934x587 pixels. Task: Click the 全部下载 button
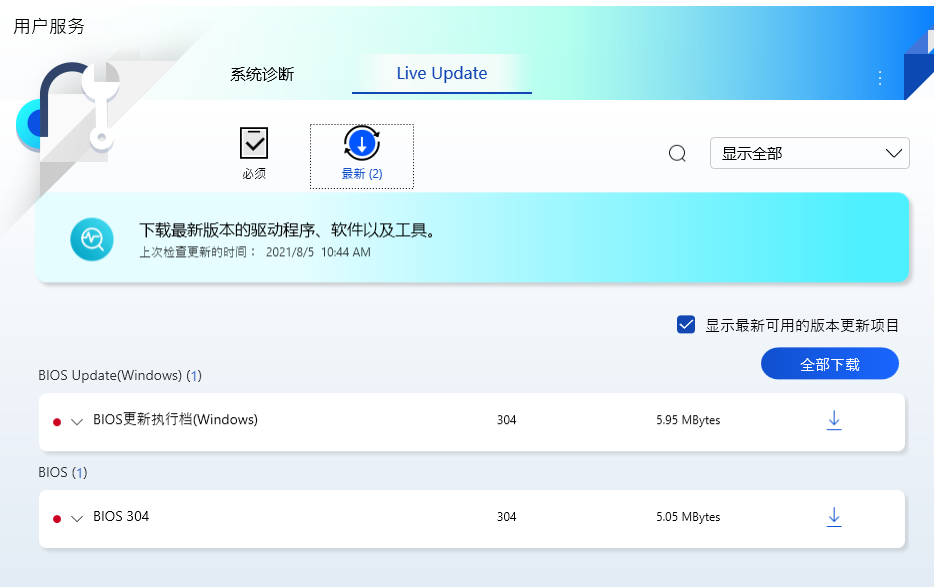tap(829, 363)
